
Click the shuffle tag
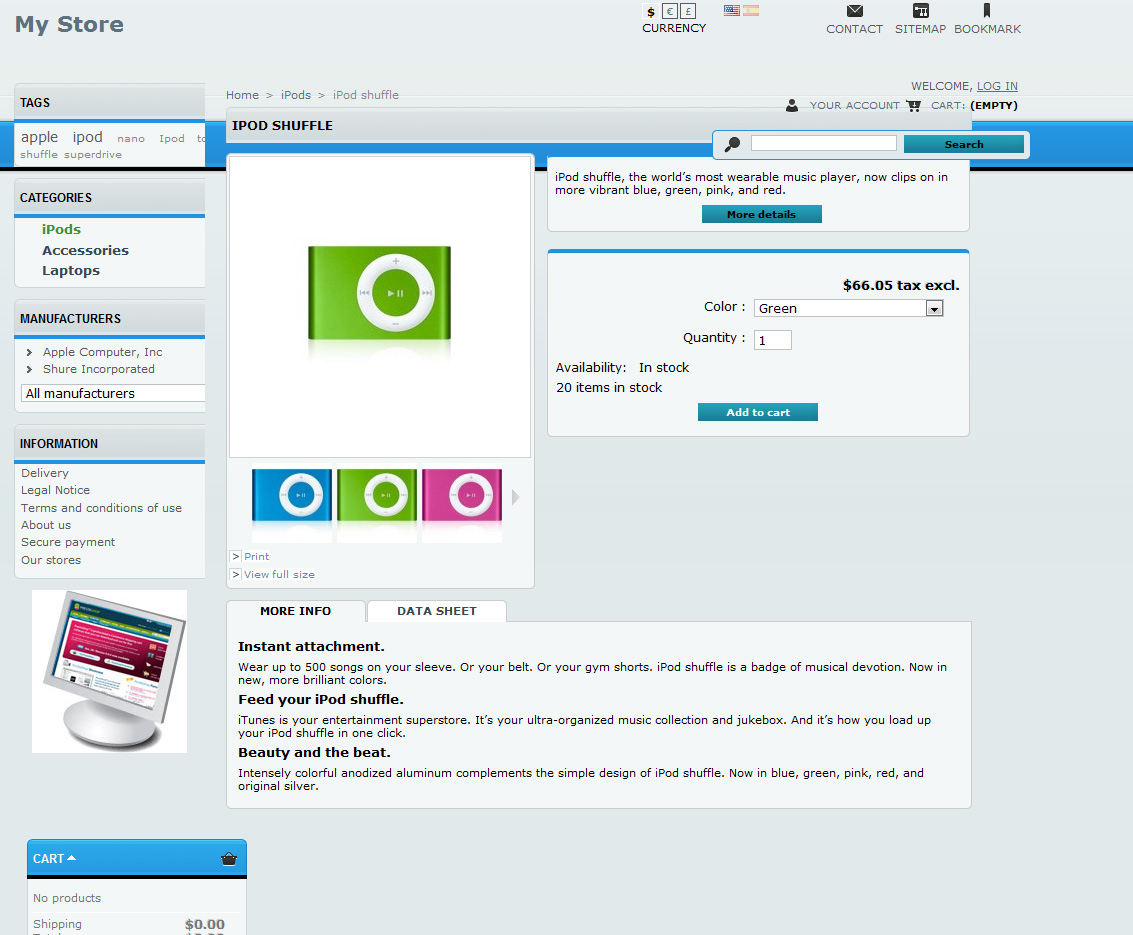pyautogui.click(x=39, y=155)
